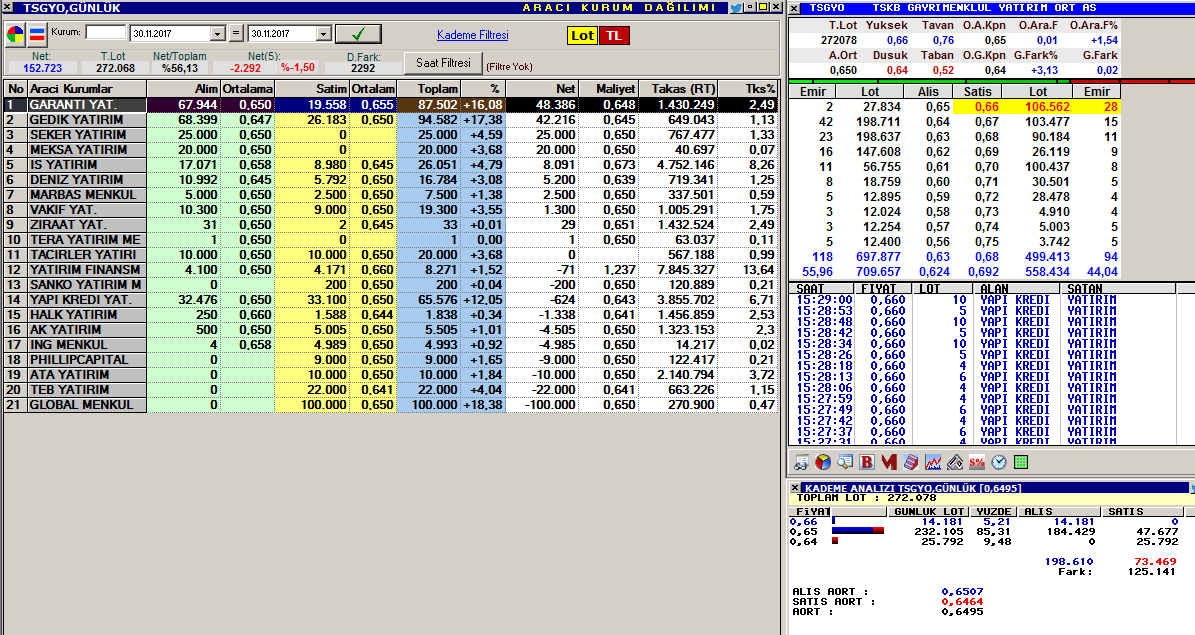Sort by the Tks% column header
The width and height of the screenshot is (1195, 635).
click(748, 88)
